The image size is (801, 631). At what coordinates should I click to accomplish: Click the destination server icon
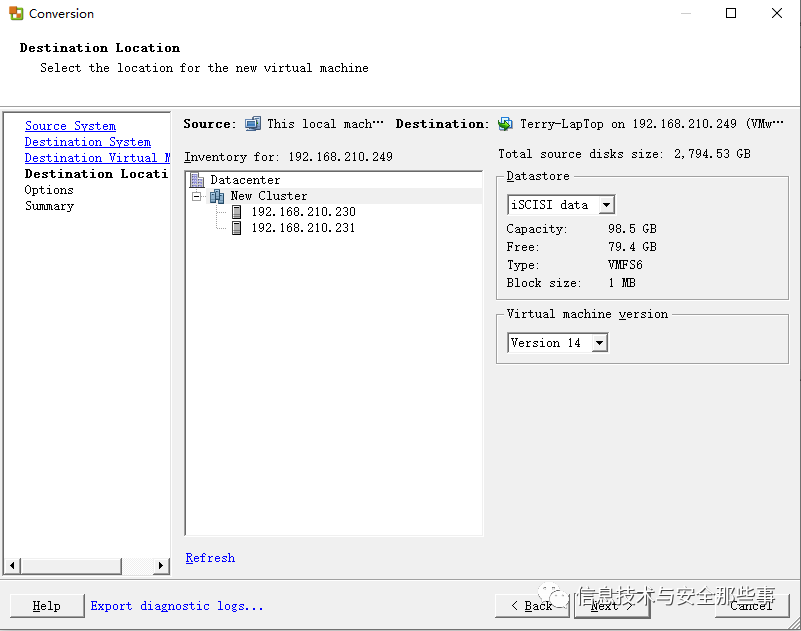click(x=505, y=124)
